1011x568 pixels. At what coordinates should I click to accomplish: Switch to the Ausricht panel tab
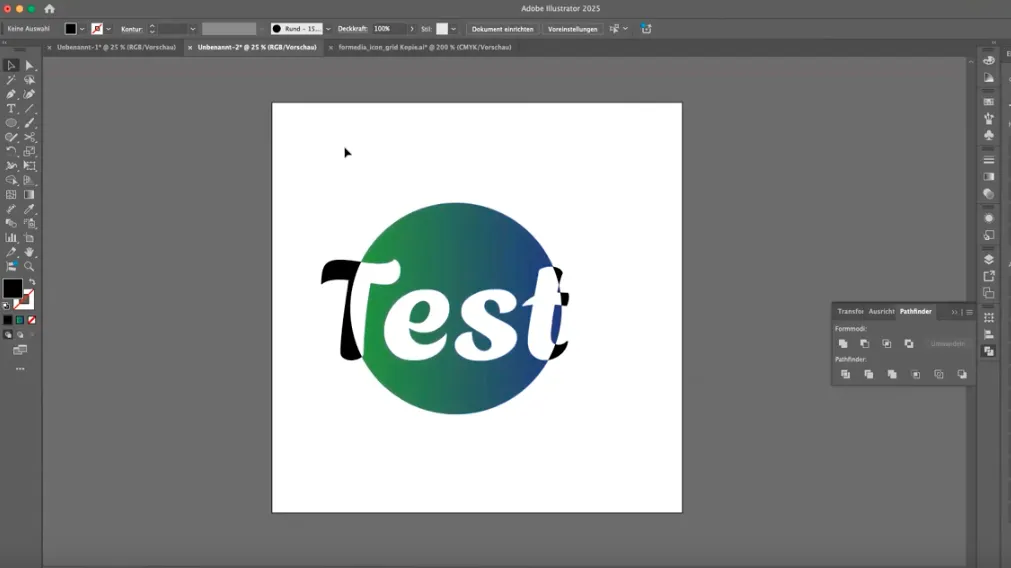pyautogui.click(x=881, y=311)
